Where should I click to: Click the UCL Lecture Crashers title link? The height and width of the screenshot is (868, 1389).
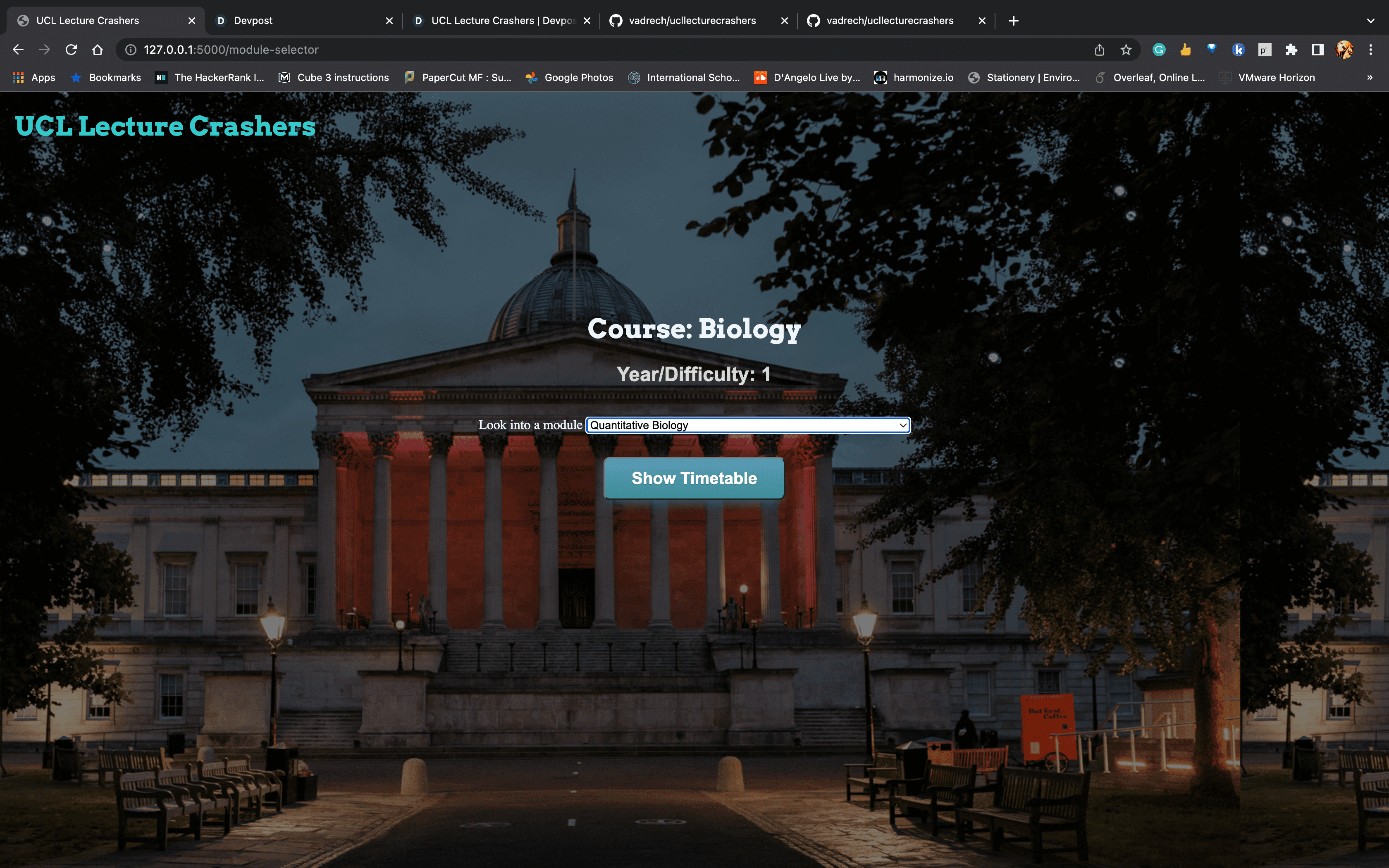coord(165,126)
